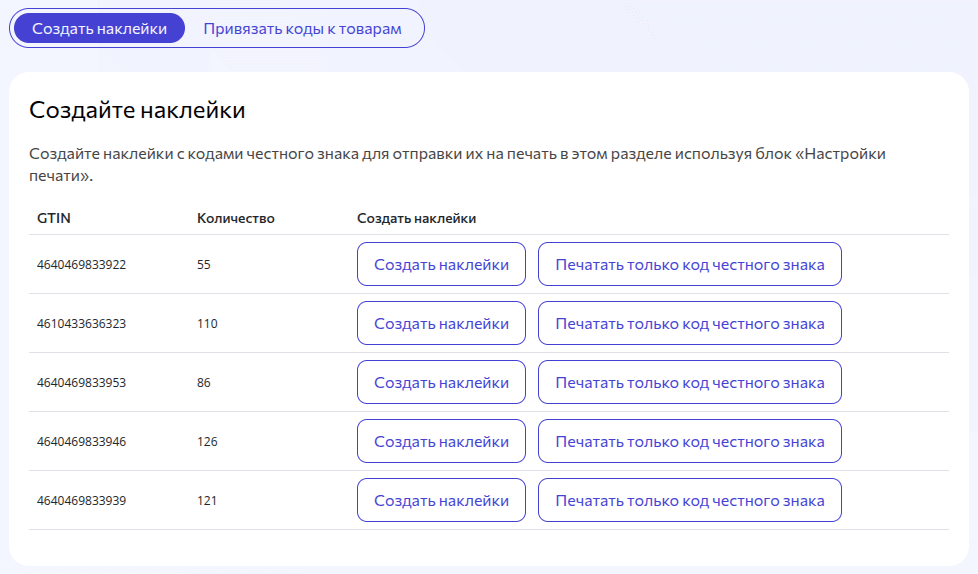
Task: Print only code in the quantity 121 row
Action: (689, 501)
